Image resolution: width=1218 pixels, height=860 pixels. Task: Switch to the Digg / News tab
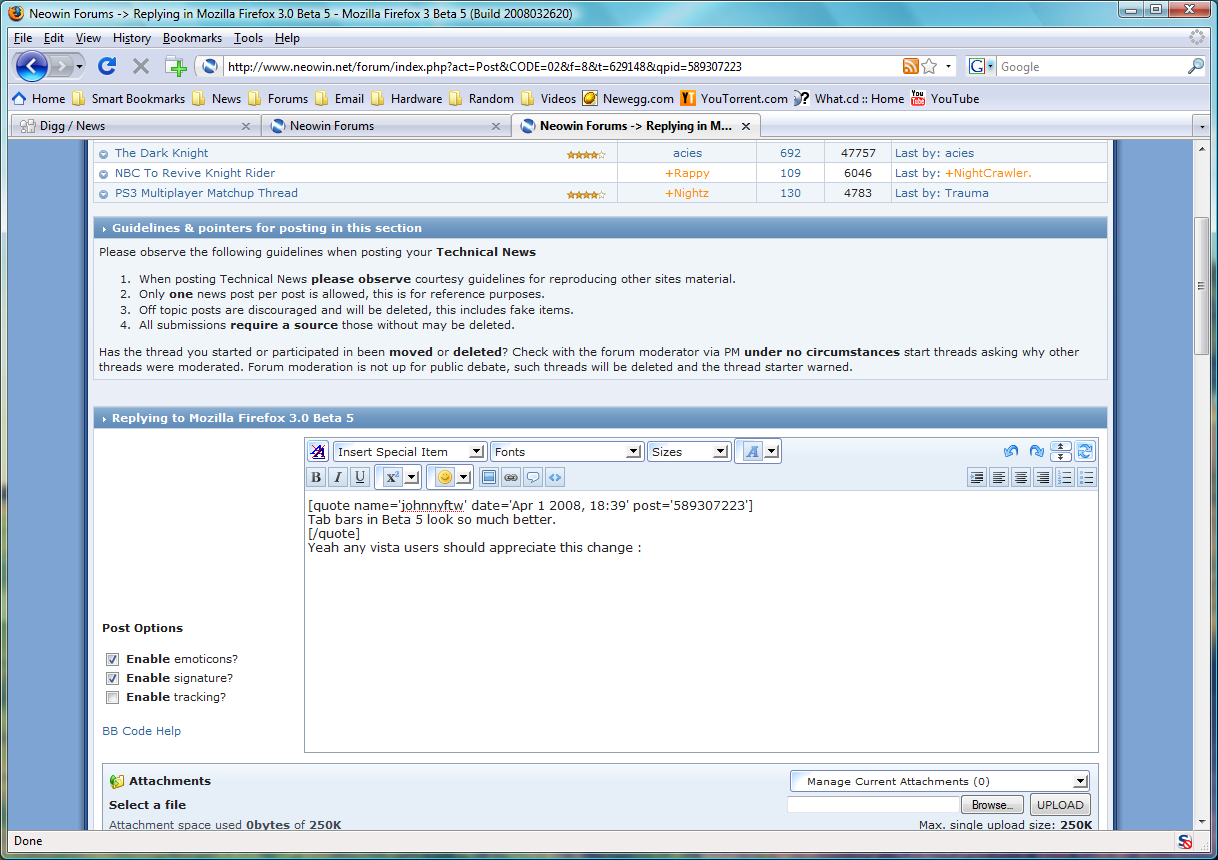tap(135, 126)
